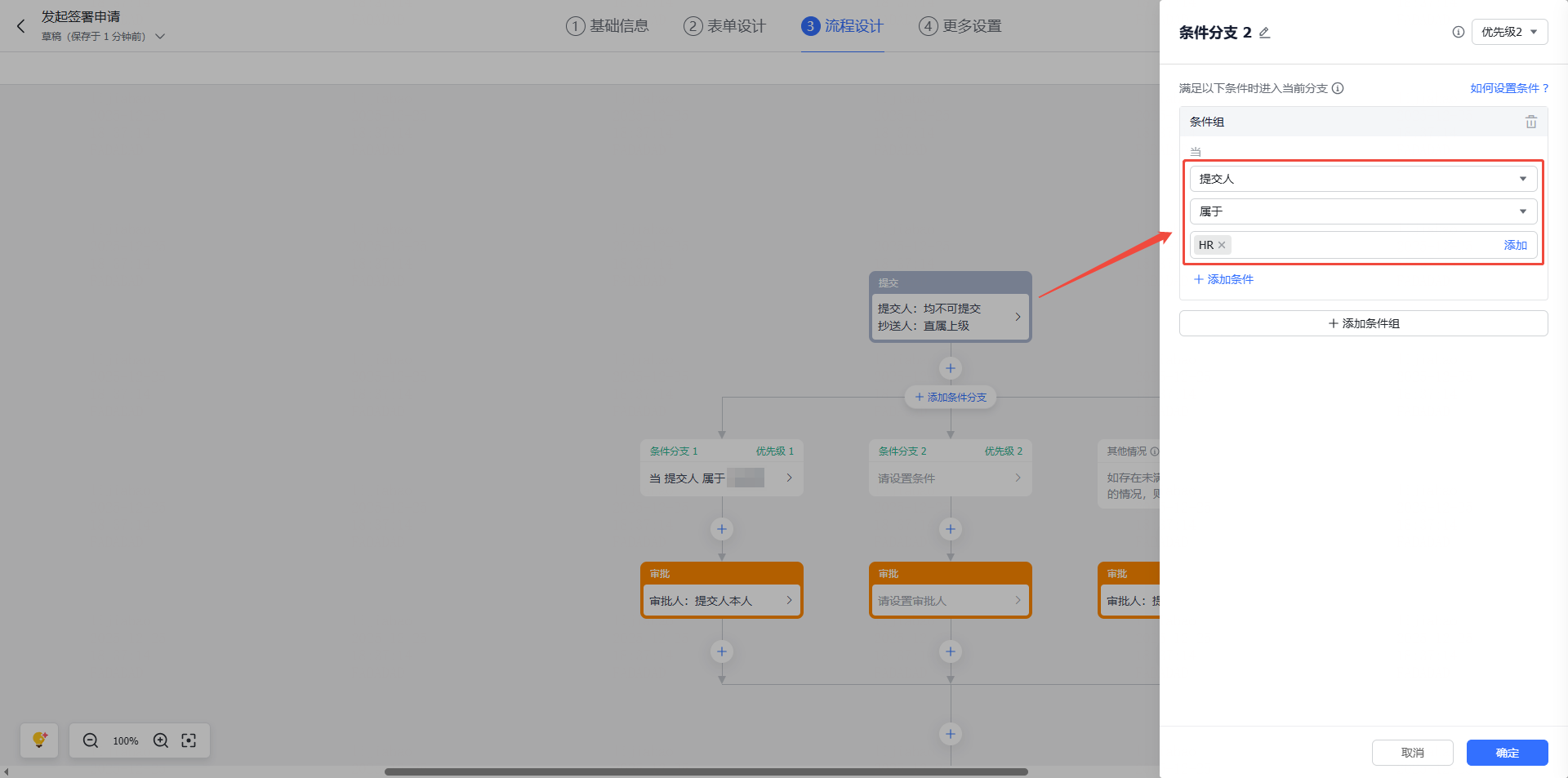Image resolution: width=1568 pixels, height=778 pixels.
Task: Click the fit-to-screen icon in zoom bar
Action: (189, 740)
